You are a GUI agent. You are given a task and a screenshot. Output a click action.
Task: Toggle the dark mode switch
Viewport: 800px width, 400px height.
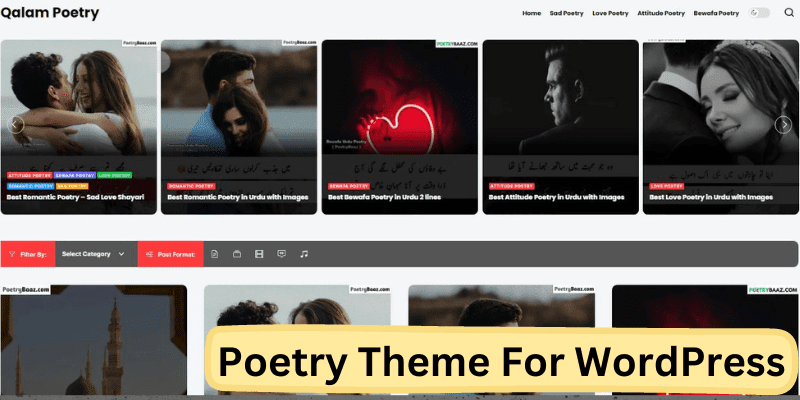759,13
